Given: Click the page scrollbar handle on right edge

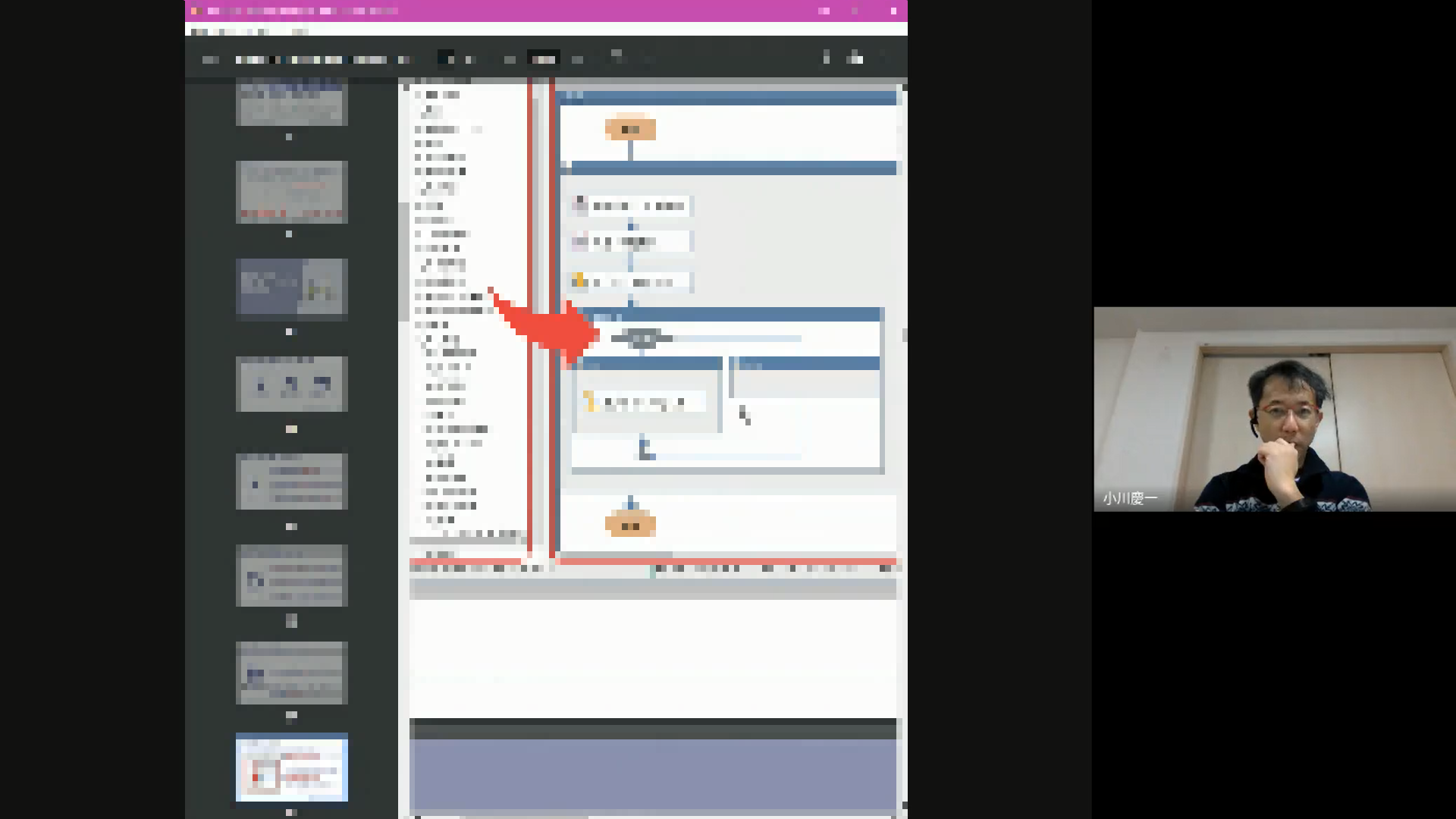Looking at the screenshot, I should click(904, 334).
